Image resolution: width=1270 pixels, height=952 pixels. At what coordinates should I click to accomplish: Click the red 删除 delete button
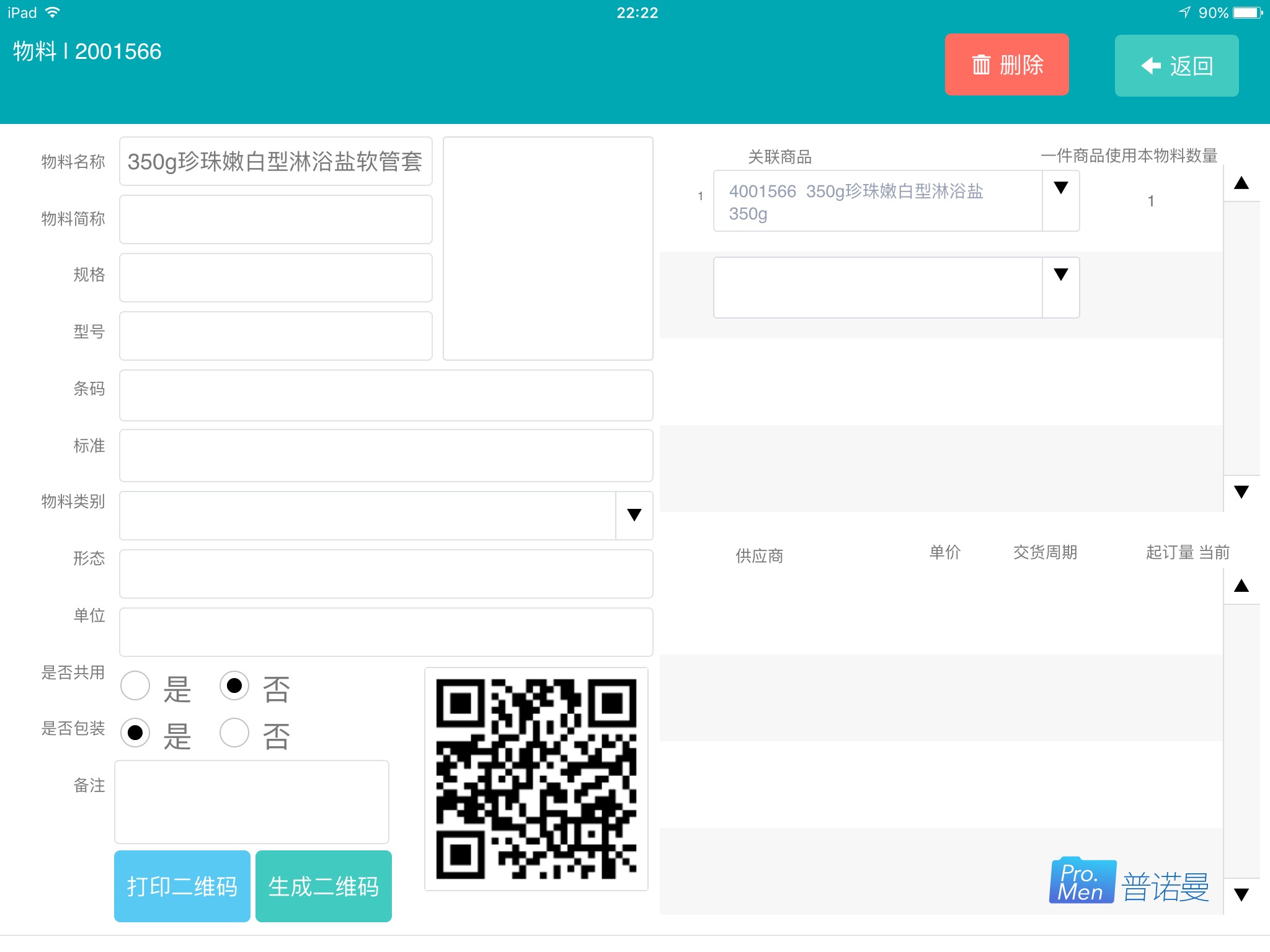(1006, 64)
